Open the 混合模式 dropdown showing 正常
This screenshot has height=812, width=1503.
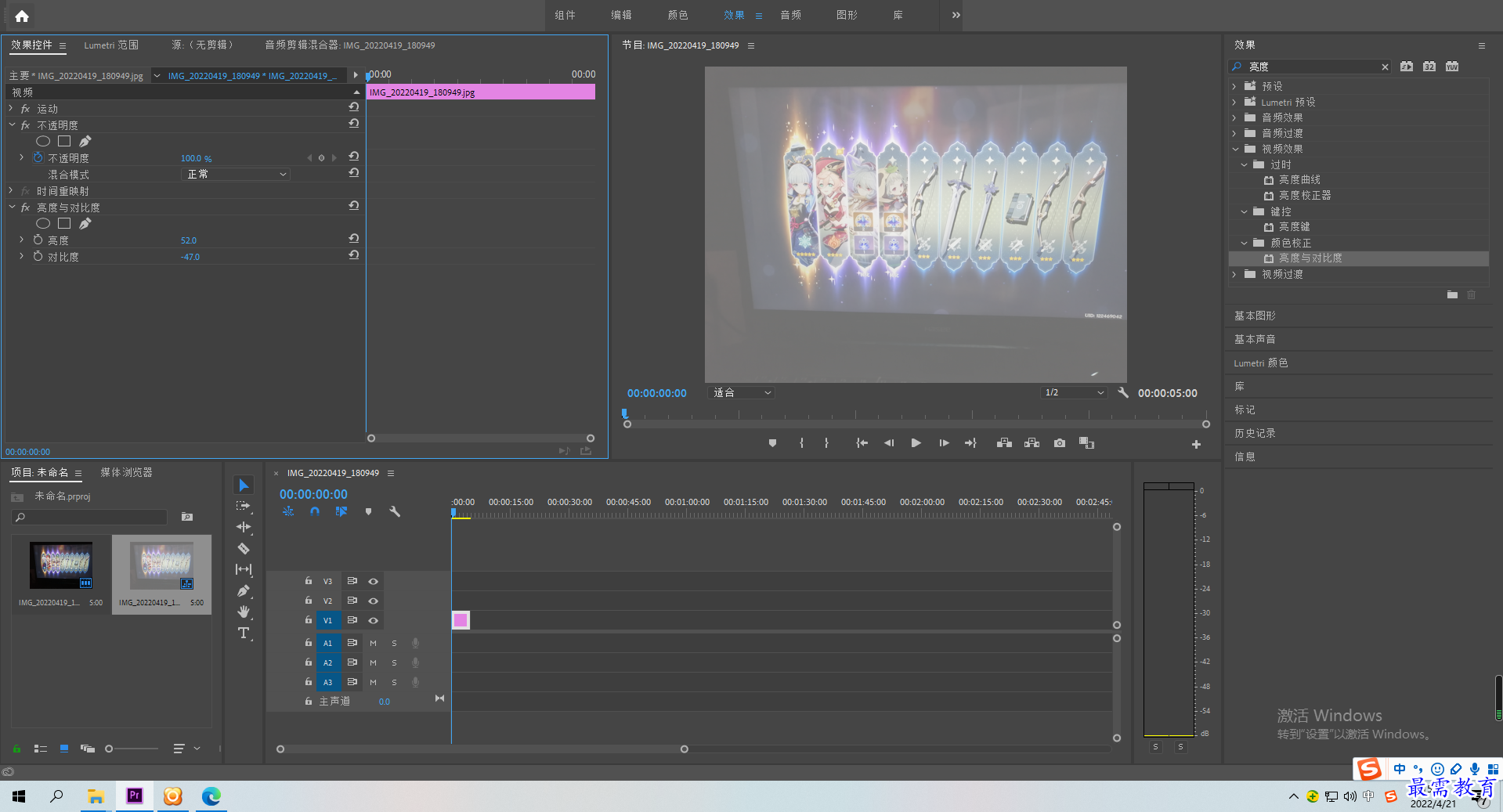(x=236, y=175)
